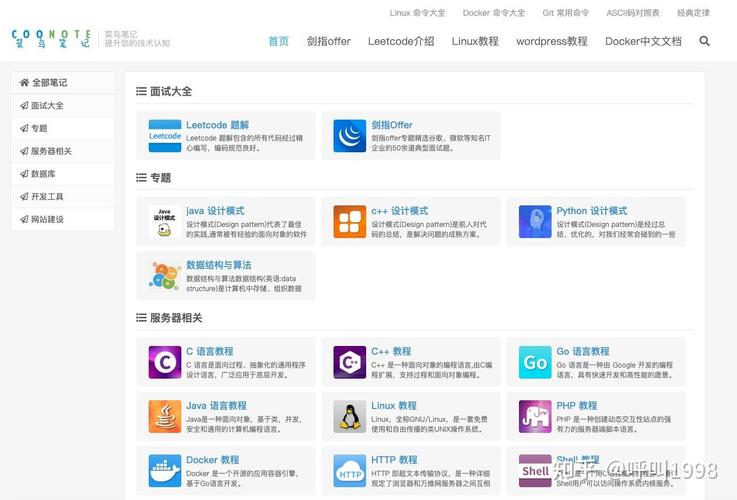Image resolution: width=737 pixels, height=500 pixels.
Task: Click the C++ 教程 hexagon icon
Action: click(350, 362)
